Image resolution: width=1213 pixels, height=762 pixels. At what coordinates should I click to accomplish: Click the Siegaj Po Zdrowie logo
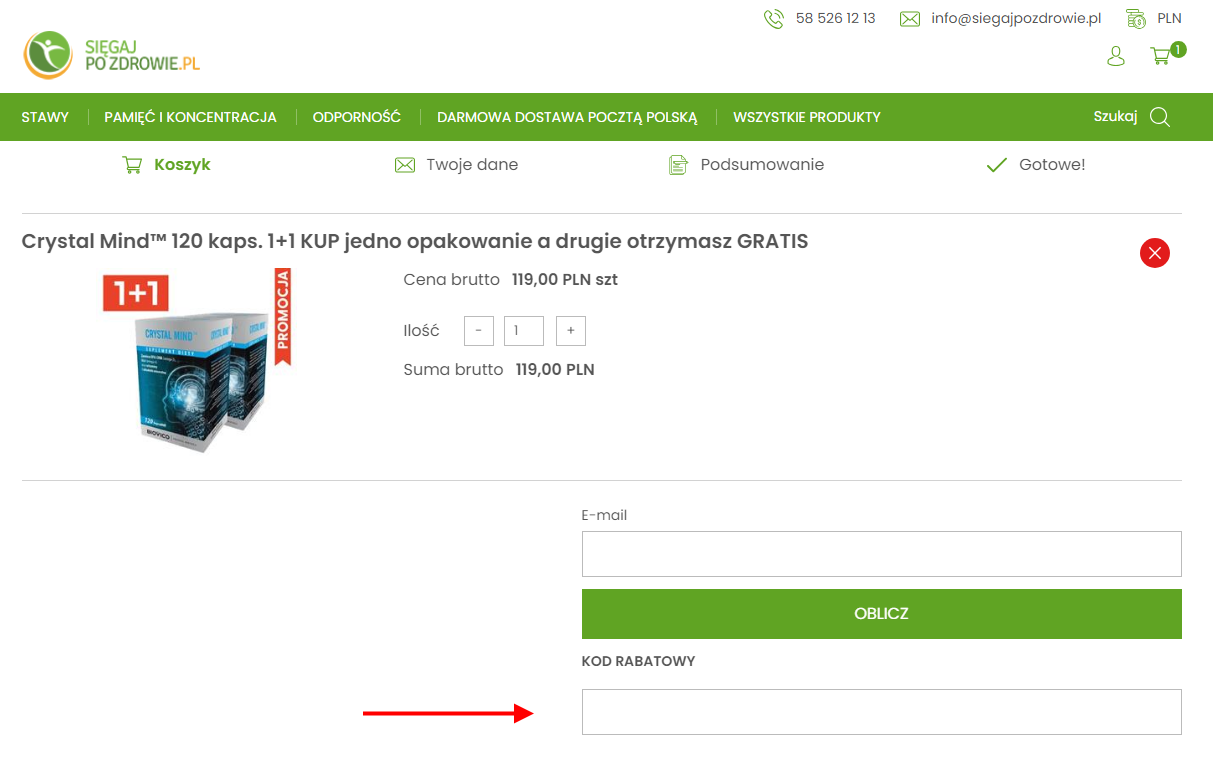coord(111,55)
